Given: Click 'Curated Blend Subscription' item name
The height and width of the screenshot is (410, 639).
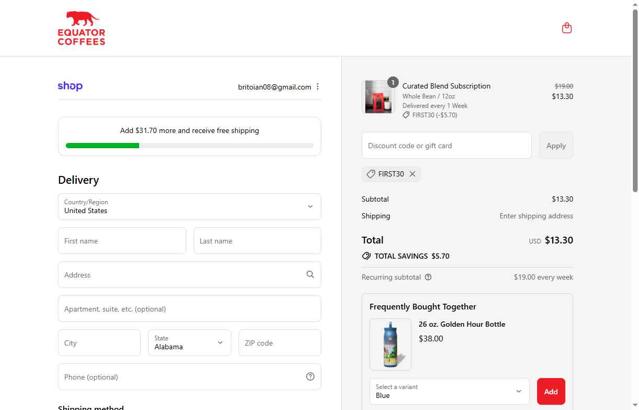Looking at the screenshot, I should click(446, 86).
